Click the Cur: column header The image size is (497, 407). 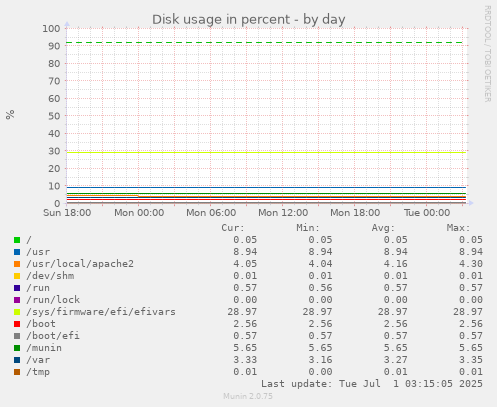(x=233, y=228)
